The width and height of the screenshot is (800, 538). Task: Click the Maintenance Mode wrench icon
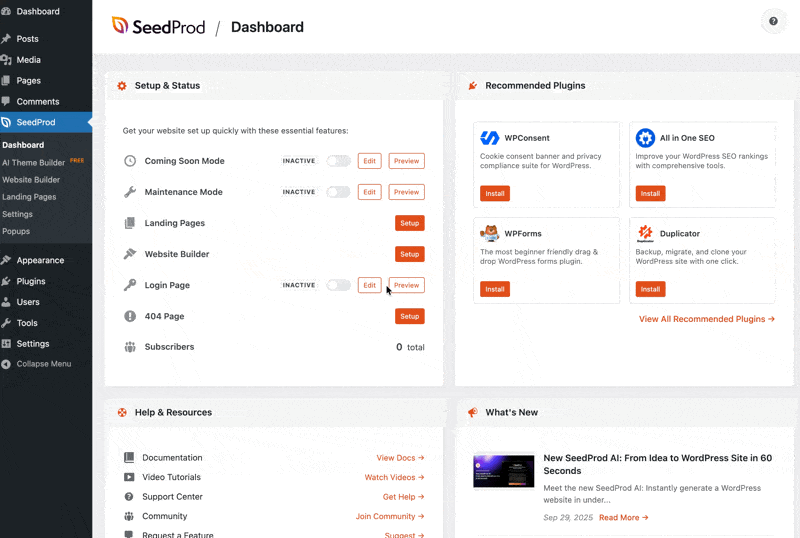(130, 192)
